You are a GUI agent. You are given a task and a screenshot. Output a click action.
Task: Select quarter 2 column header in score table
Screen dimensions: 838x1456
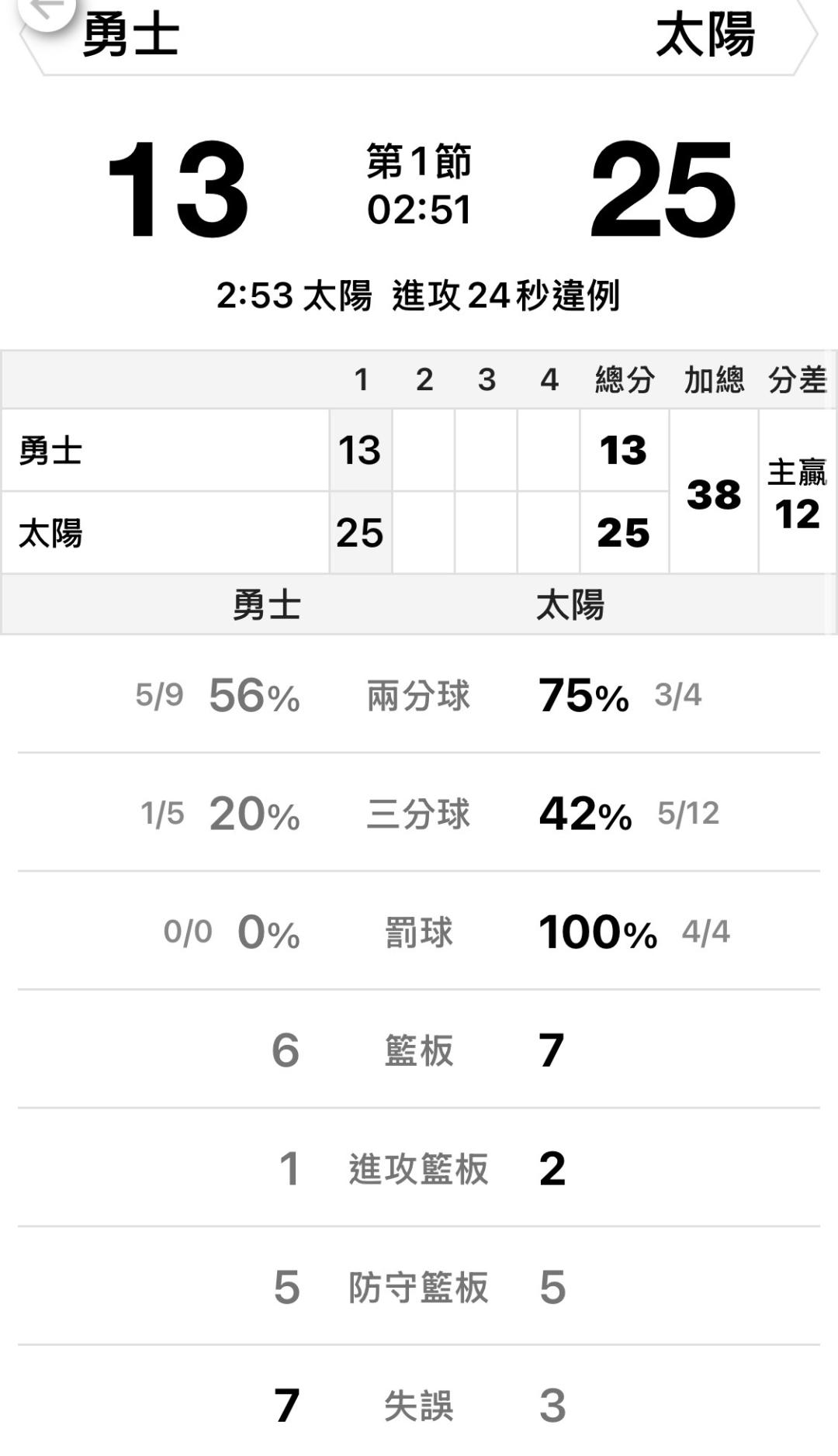pos(424,380)
